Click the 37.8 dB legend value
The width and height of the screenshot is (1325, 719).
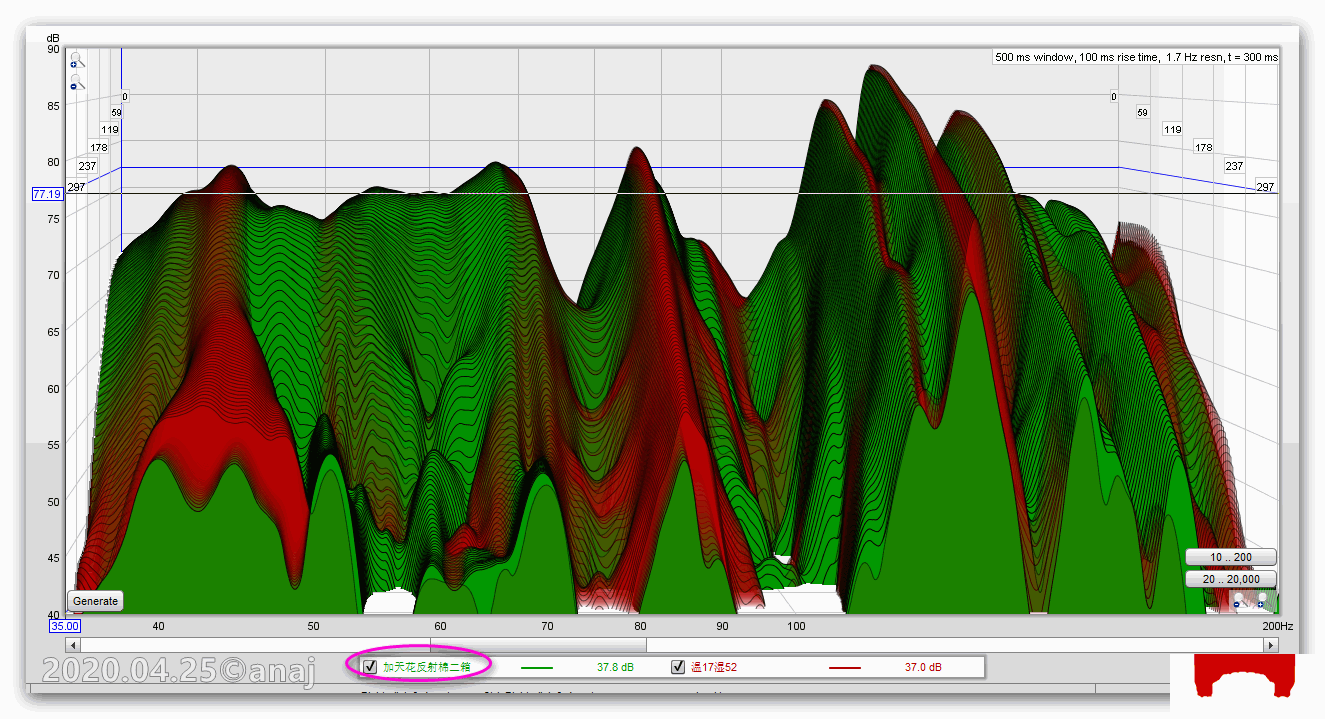tap(615, 667)
